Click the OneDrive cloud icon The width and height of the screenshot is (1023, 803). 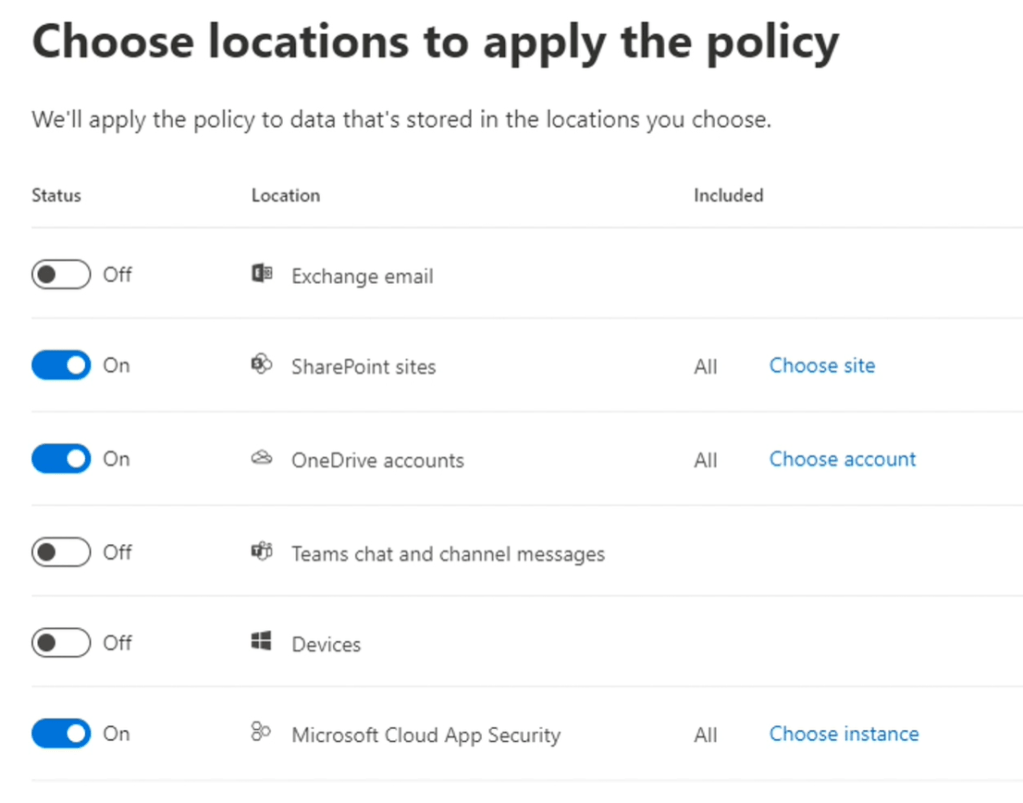click(261, 459)
